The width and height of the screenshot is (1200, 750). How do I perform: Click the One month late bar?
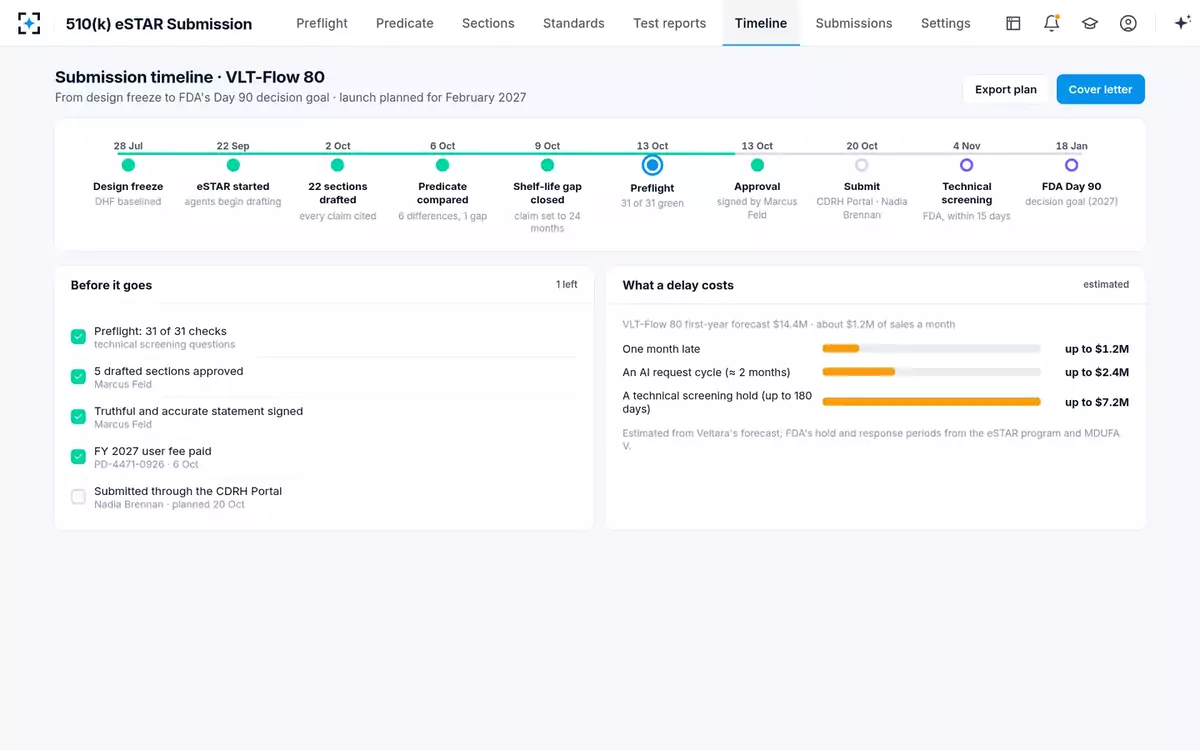[x=931, y=349]
